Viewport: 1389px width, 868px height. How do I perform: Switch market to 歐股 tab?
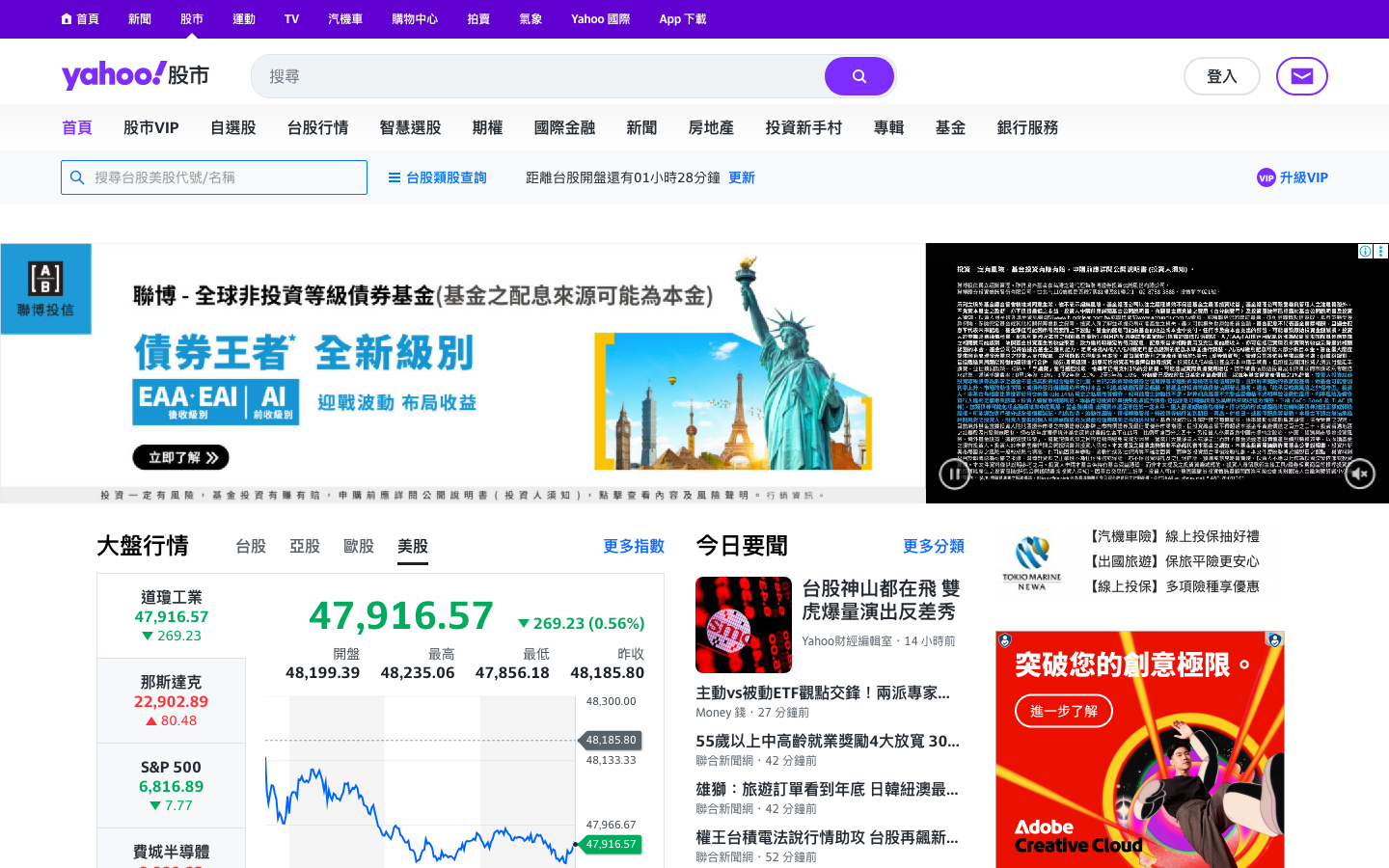pyautogui.click(x=359, y=546)
